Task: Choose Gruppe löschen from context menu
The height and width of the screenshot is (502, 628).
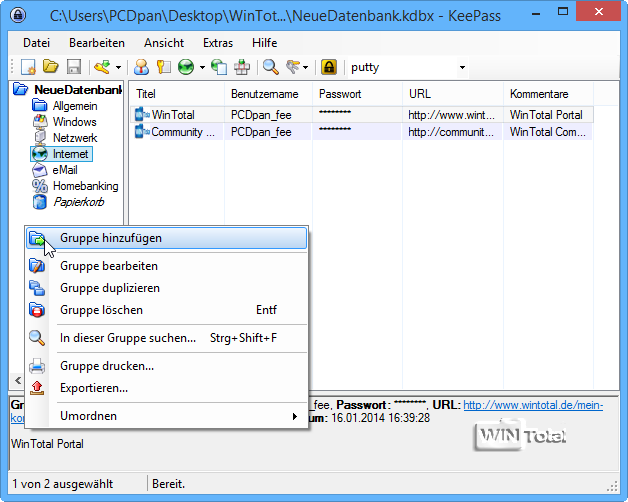Action: point(166,310)
